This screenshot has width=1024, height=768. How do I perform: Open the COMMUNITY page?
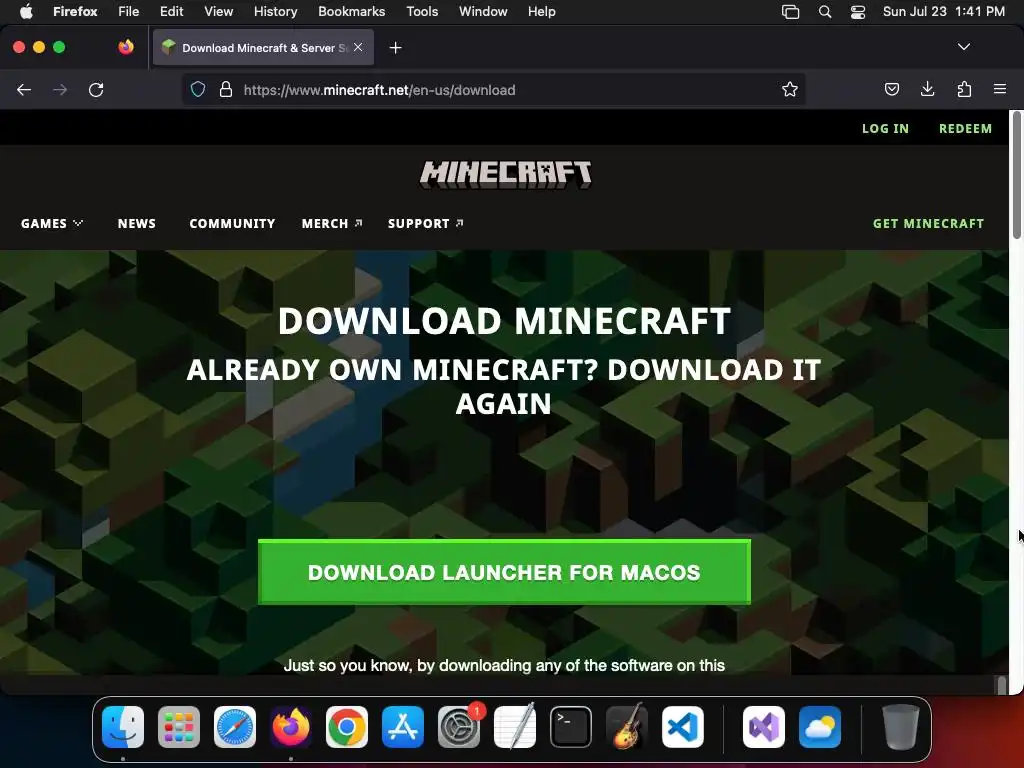click(232, 223)
